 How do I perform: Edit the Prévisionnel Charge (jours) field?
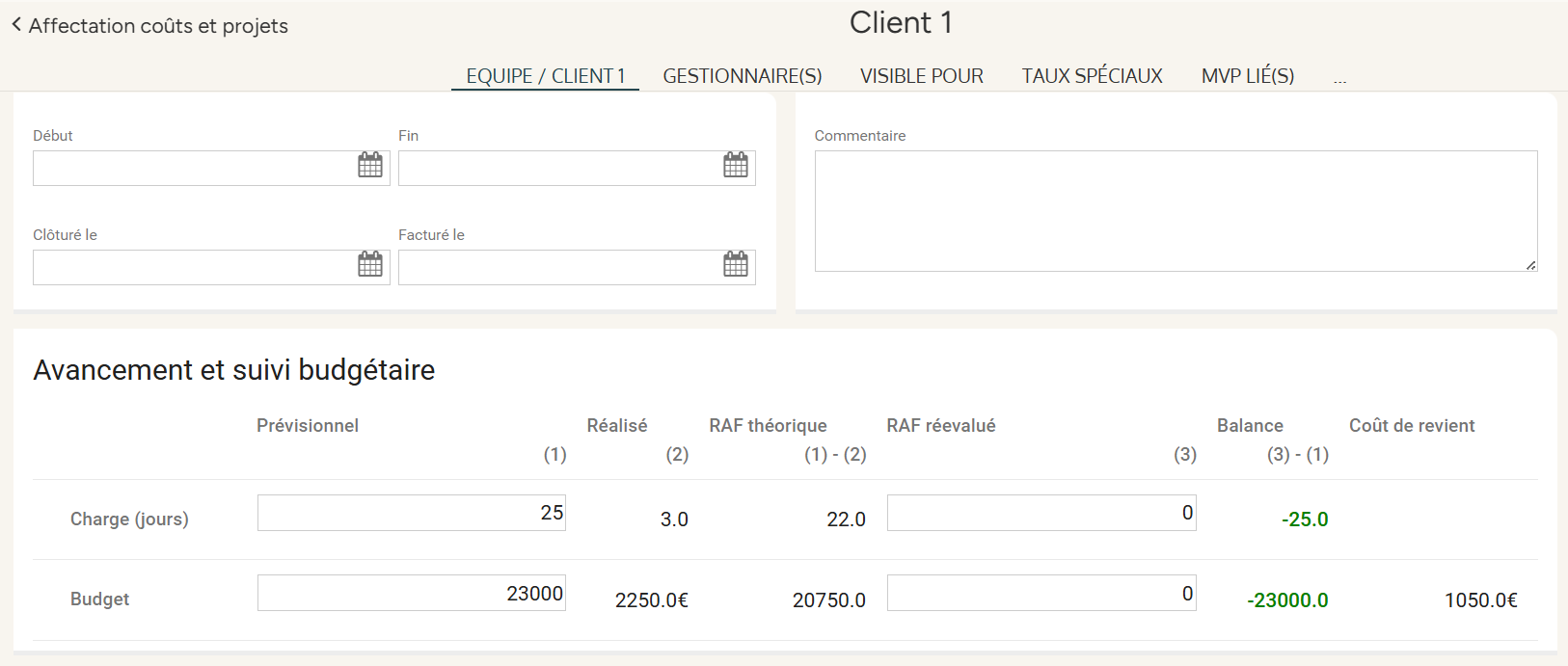pos(411,513)
